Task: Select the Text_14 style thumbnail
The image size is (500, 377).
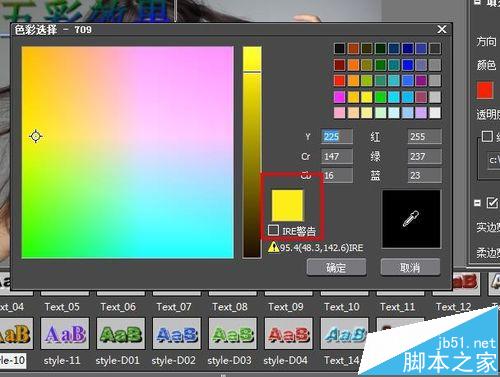Action: tap(344, 333)
